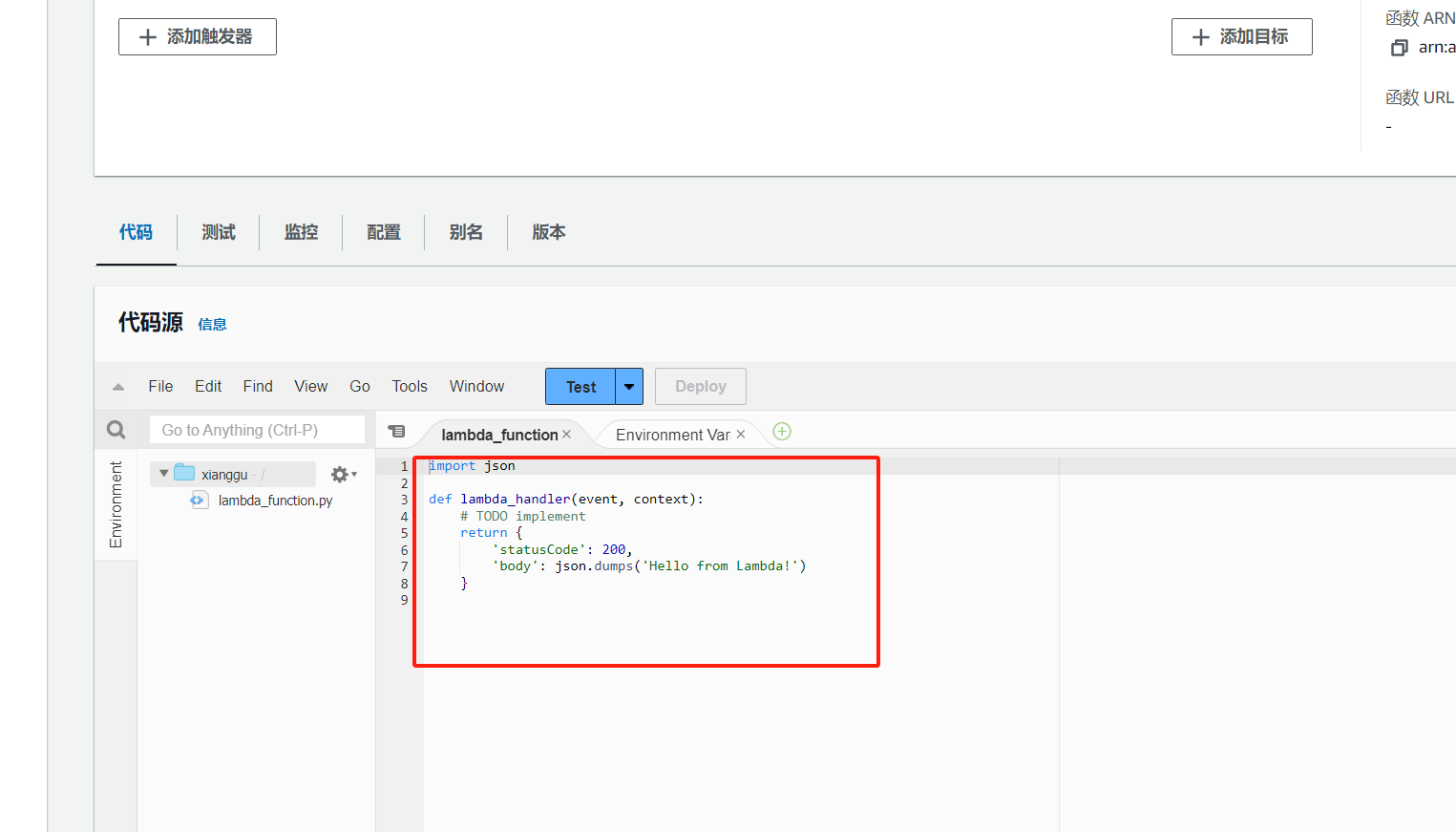
Task: Open the 监控 tab
Action: [301, 232]
